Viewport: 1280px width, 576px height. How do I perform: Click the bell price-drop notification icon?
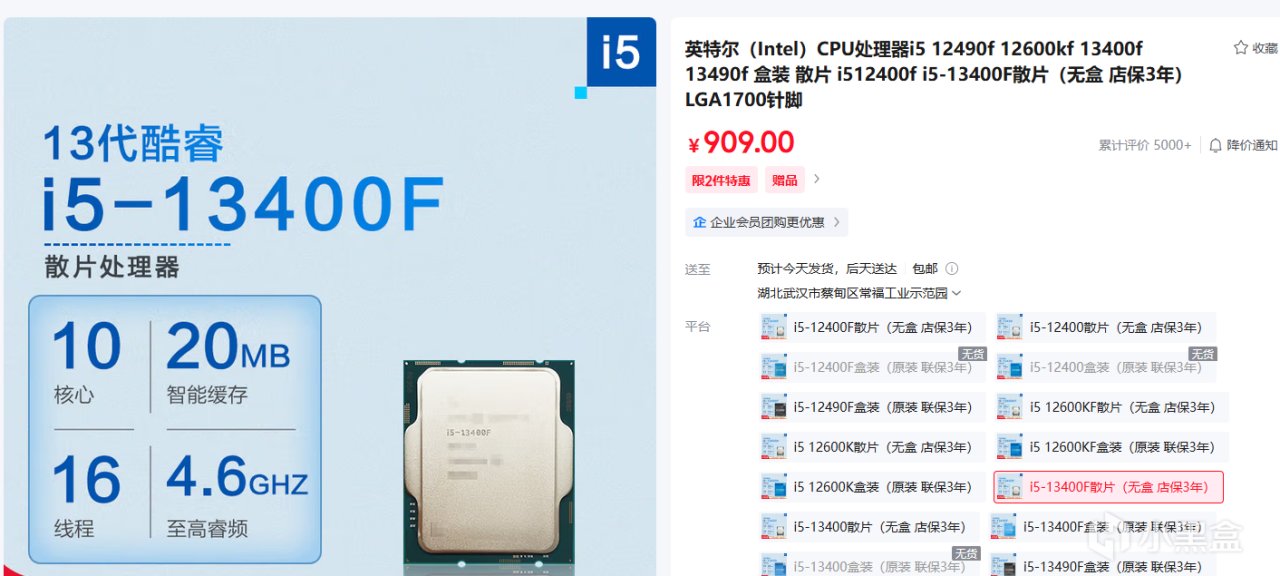[1216, 145]
